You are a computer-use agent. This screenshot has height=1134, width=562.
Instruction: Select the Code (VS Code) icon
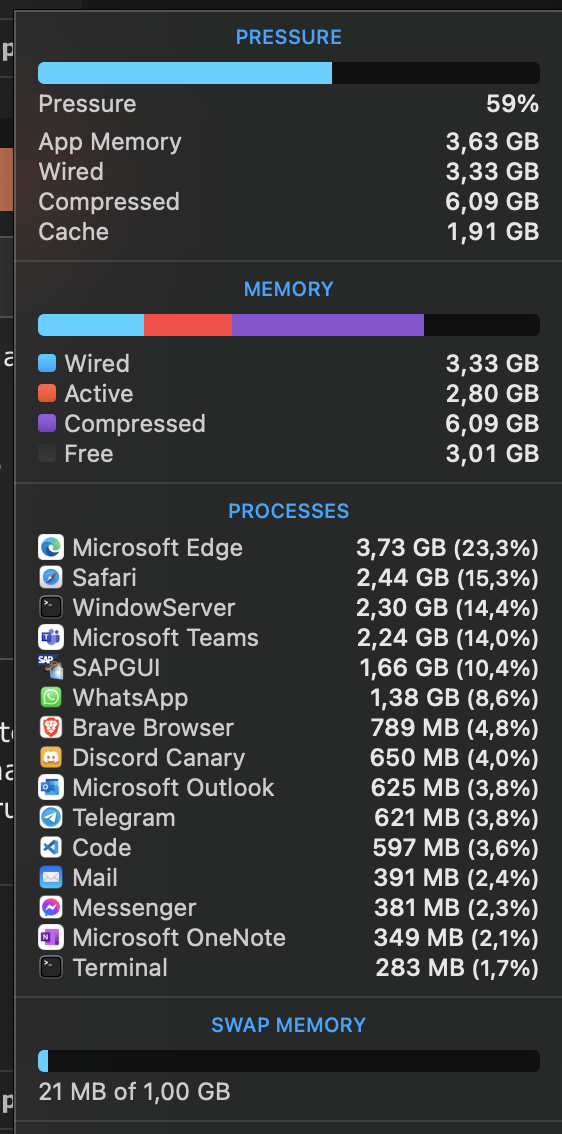(51, 847)
